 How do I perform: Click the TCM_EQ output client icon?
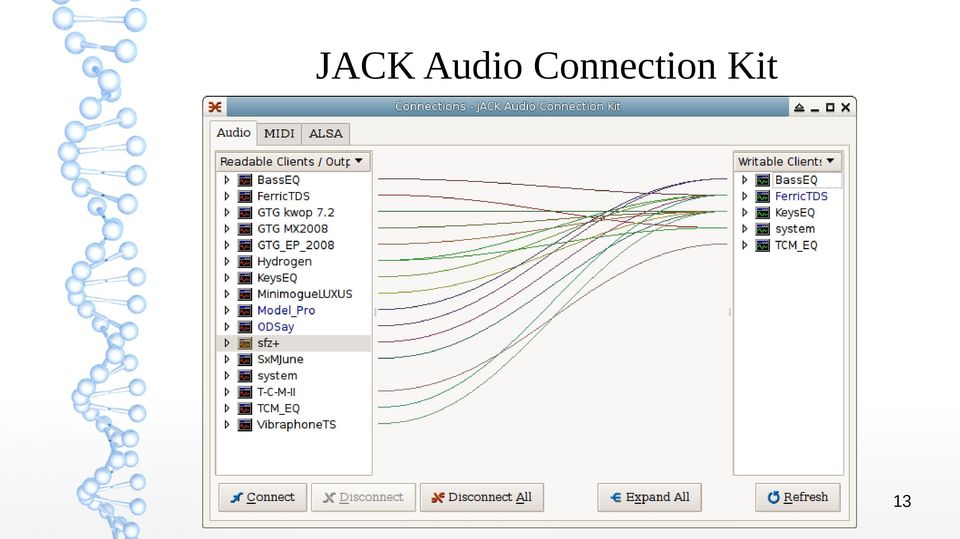click(x=245, y=409)
